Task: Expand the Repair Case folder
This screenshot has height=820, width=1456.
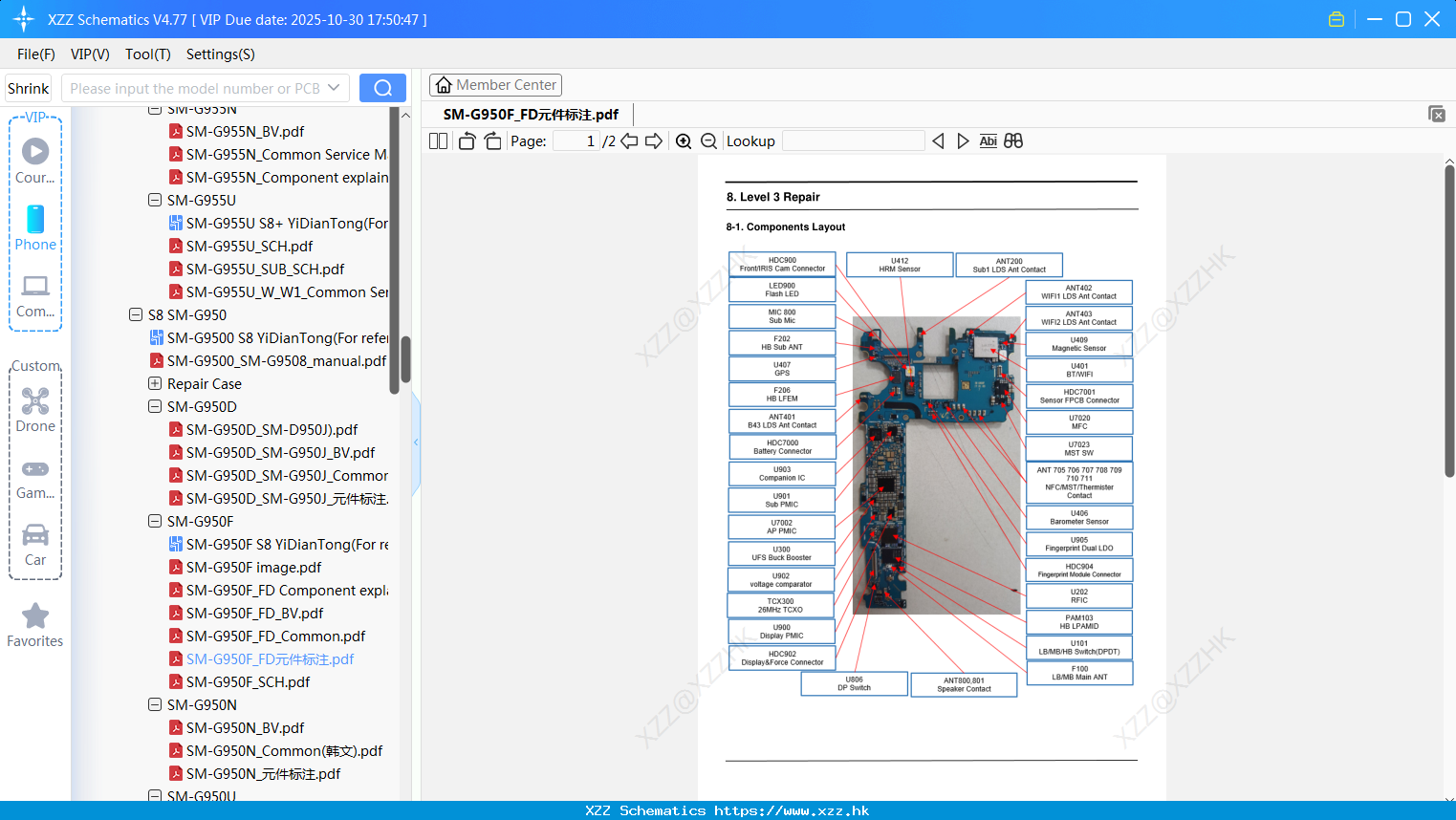Action: [x=155, y=383]
